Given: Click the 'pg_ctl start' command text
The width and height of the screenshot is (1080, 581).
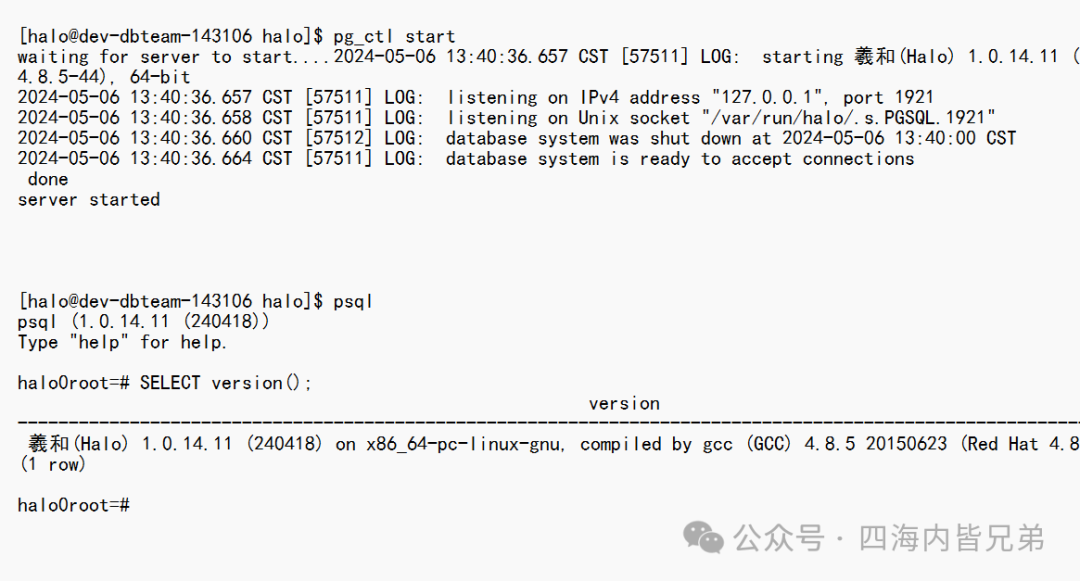Looking at the screenshot, I should (x=394, y=36).
